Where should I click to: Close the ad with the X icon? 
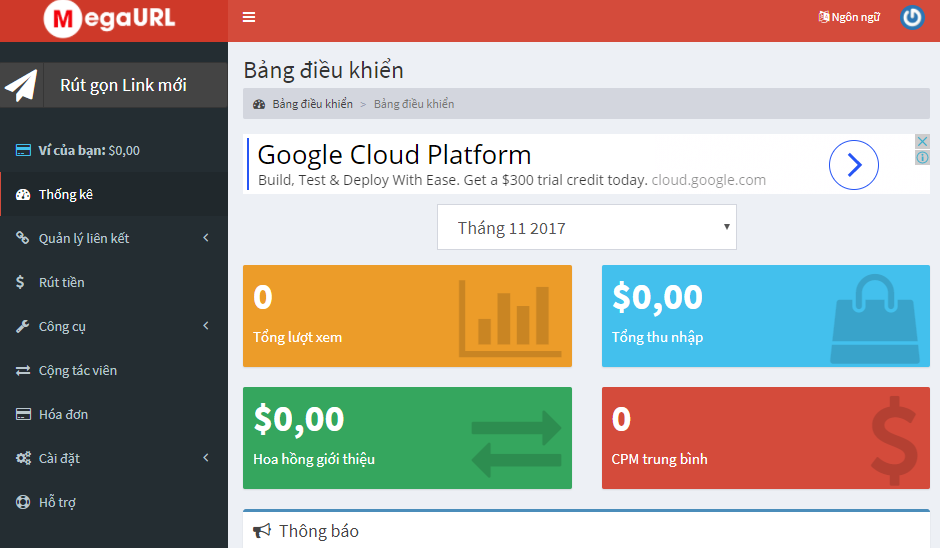coord(922,142)
